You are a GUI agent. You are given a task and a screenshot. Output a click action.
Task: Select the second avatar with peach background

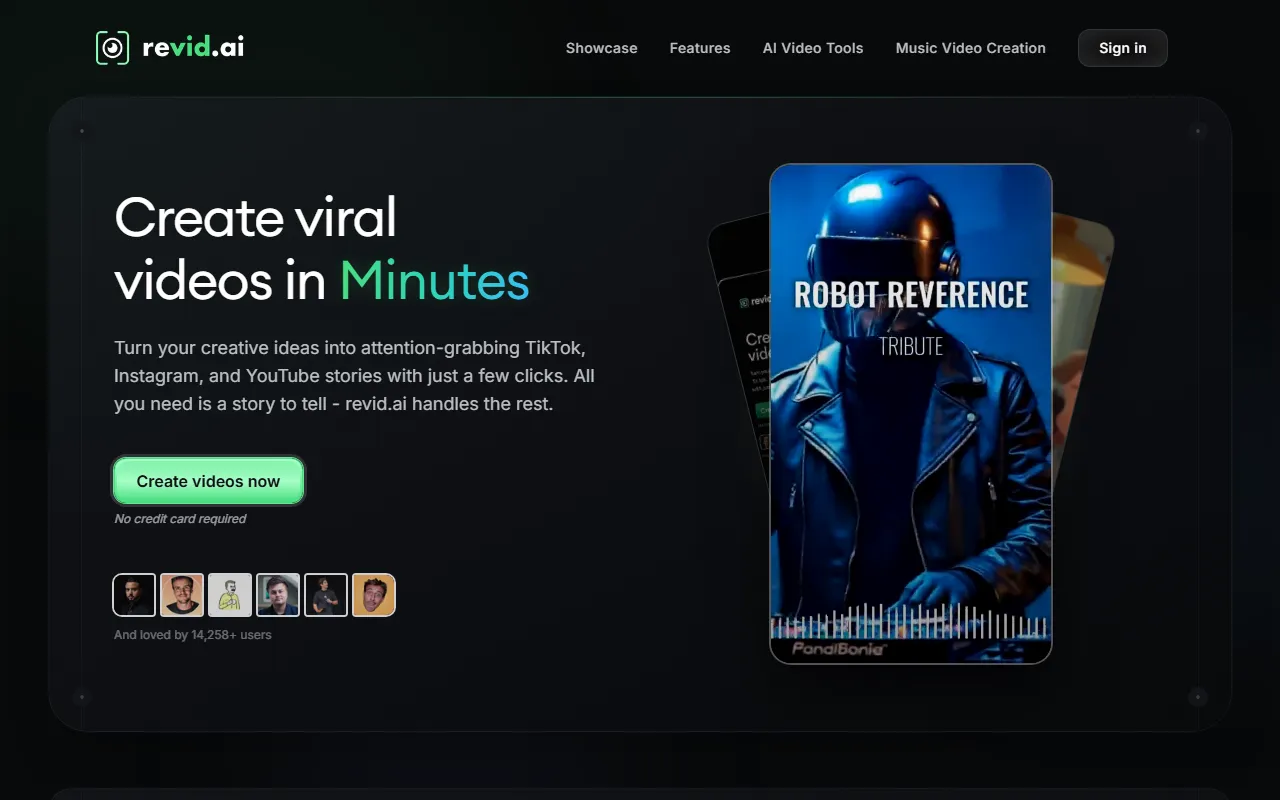click(182, 595)
